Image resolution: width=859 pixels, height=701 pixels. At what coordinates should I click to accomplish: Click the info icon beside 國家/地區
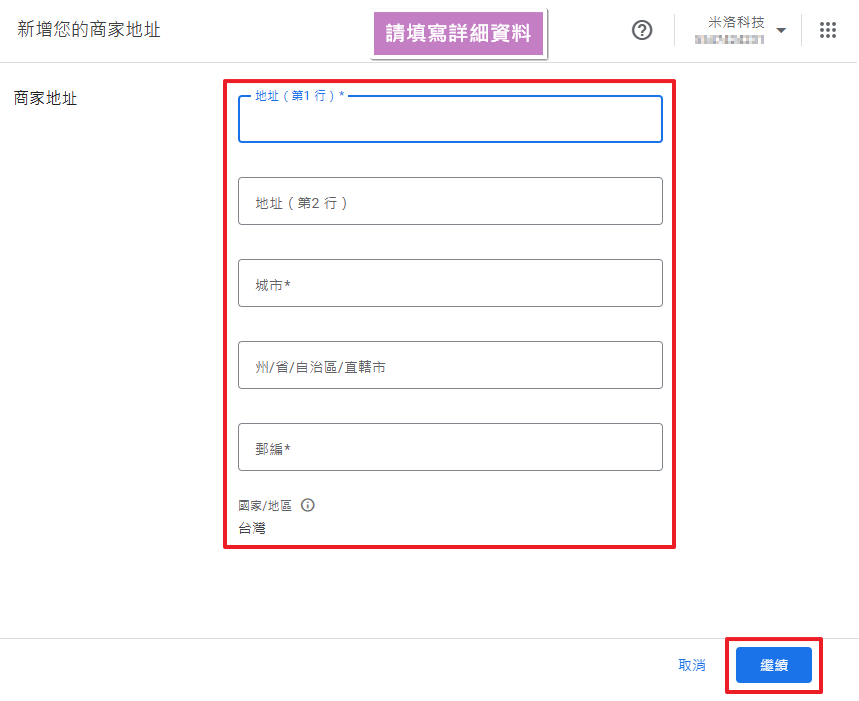[308, 505]
